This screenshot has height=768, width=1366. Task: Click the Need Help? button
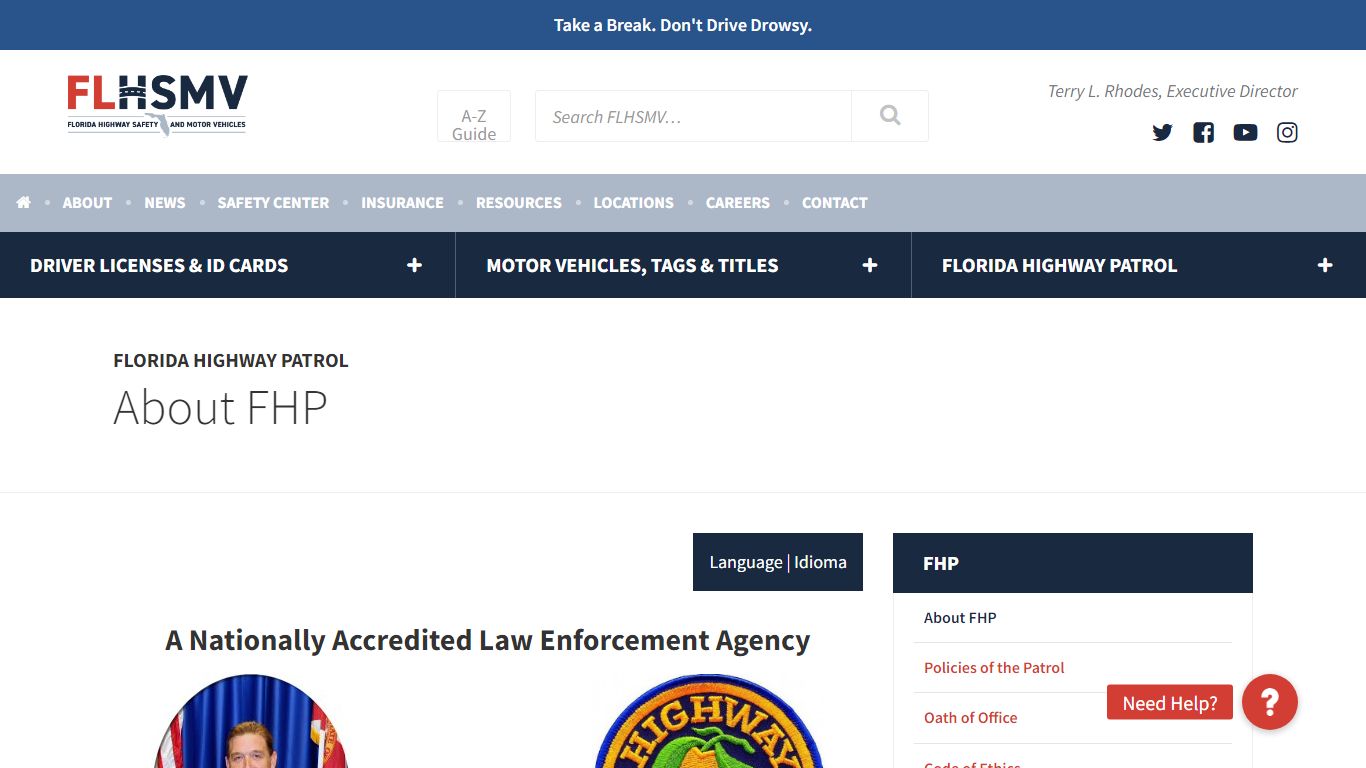click(1170, 702)
